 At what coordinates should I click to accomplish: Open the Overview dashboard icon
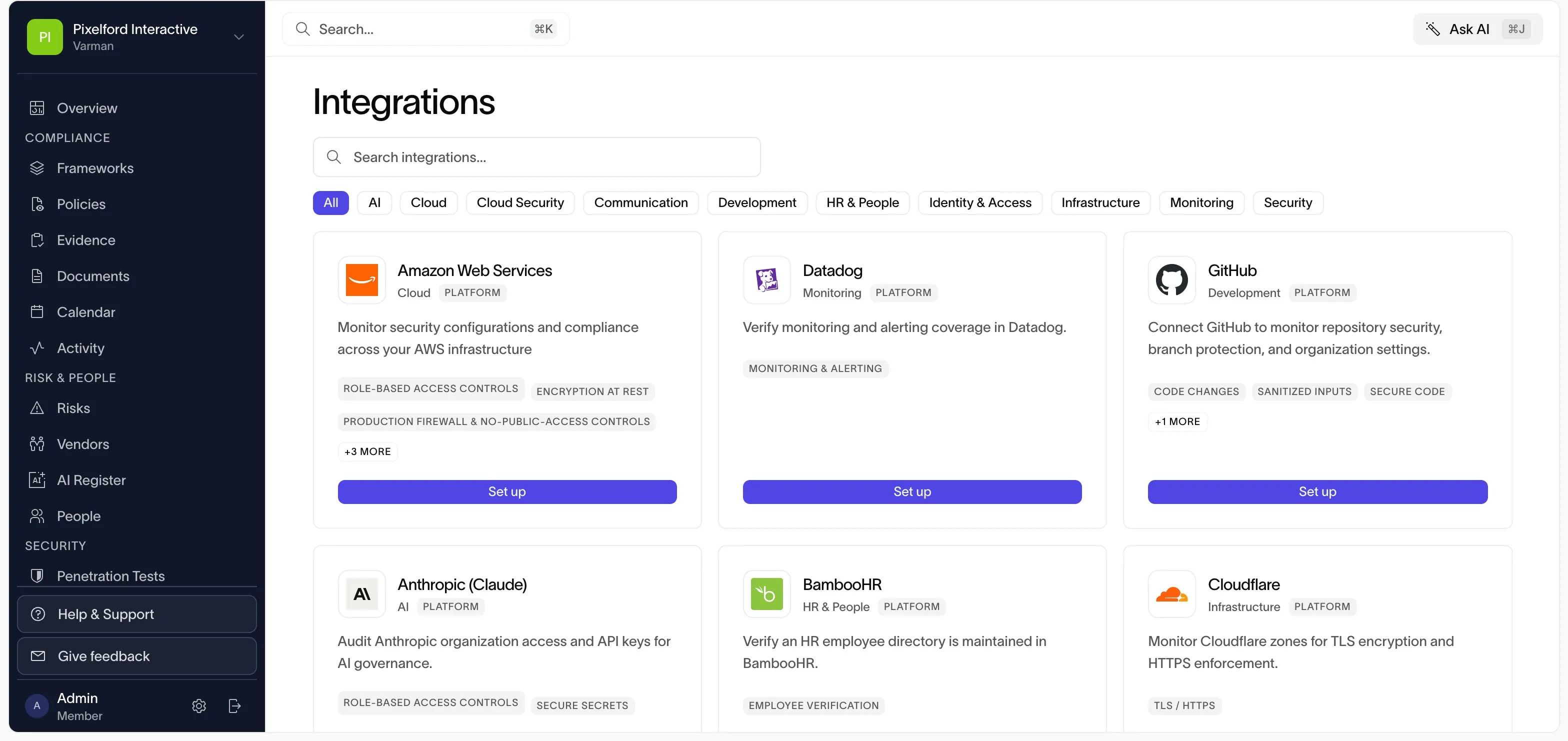click(x=37, y=108)
